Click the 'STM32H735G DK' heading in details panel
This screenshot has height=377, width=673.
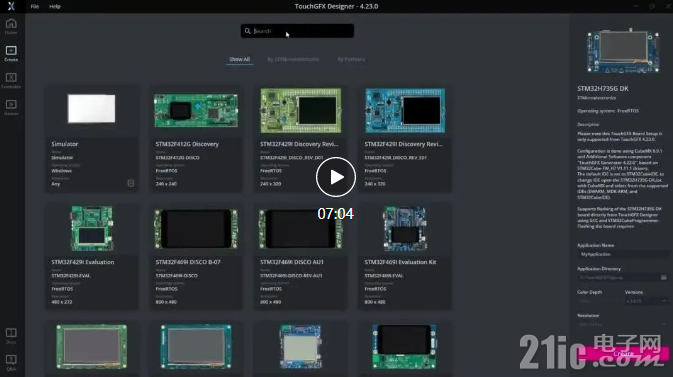point(603,88)
